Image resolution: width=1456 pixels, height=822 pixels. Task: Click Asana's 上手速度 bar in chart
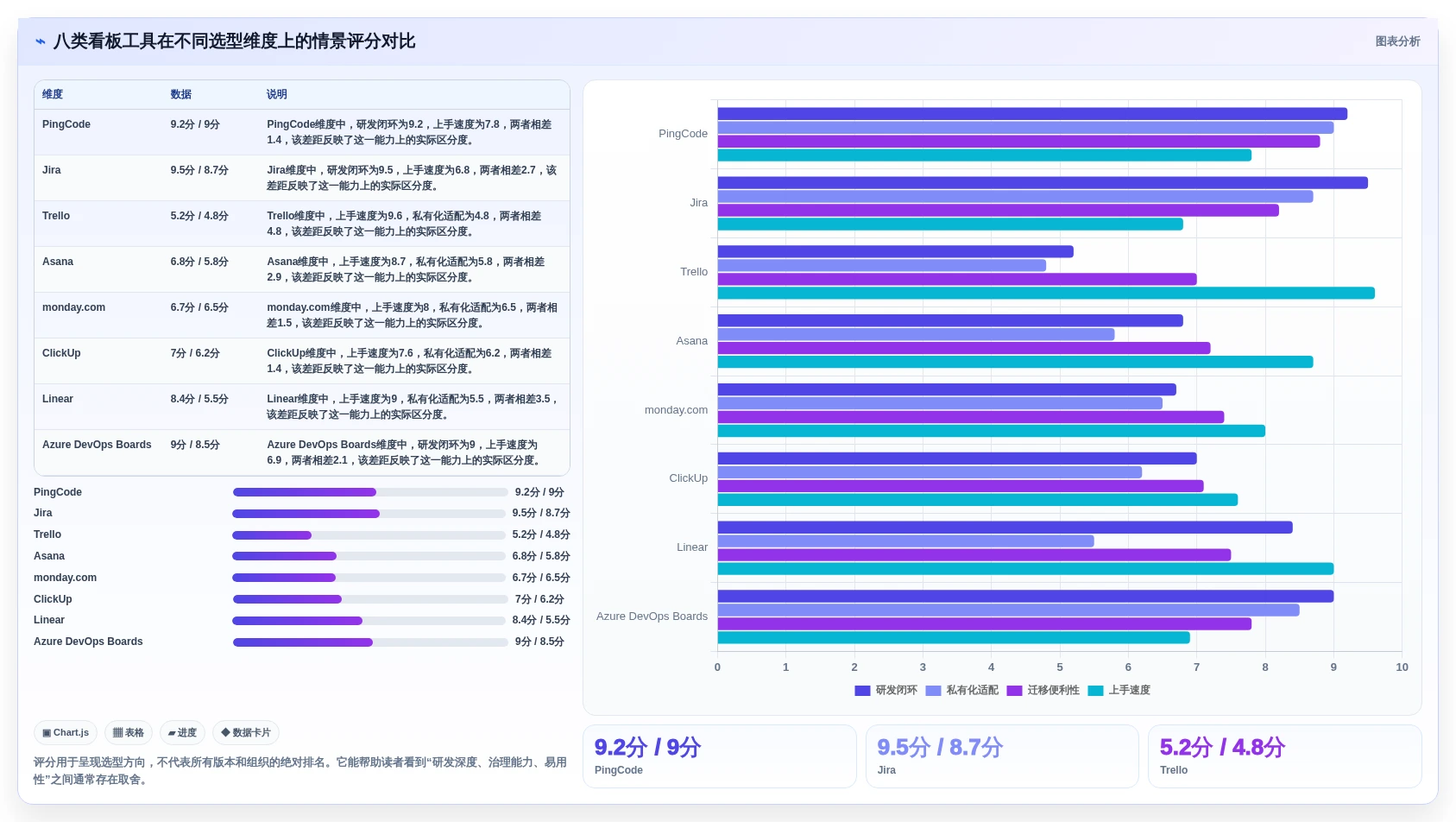tap(1015, 363)
